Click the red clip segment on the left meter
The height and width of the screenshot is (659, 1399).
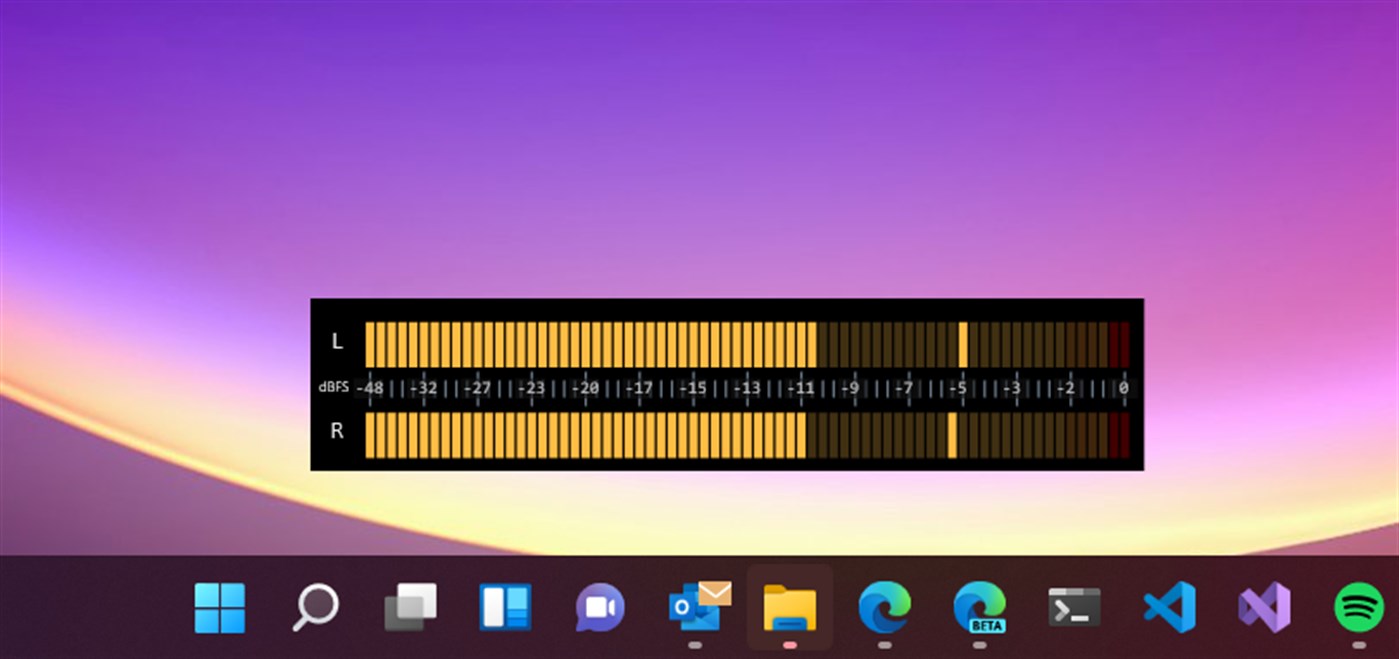click(1122, 340)
